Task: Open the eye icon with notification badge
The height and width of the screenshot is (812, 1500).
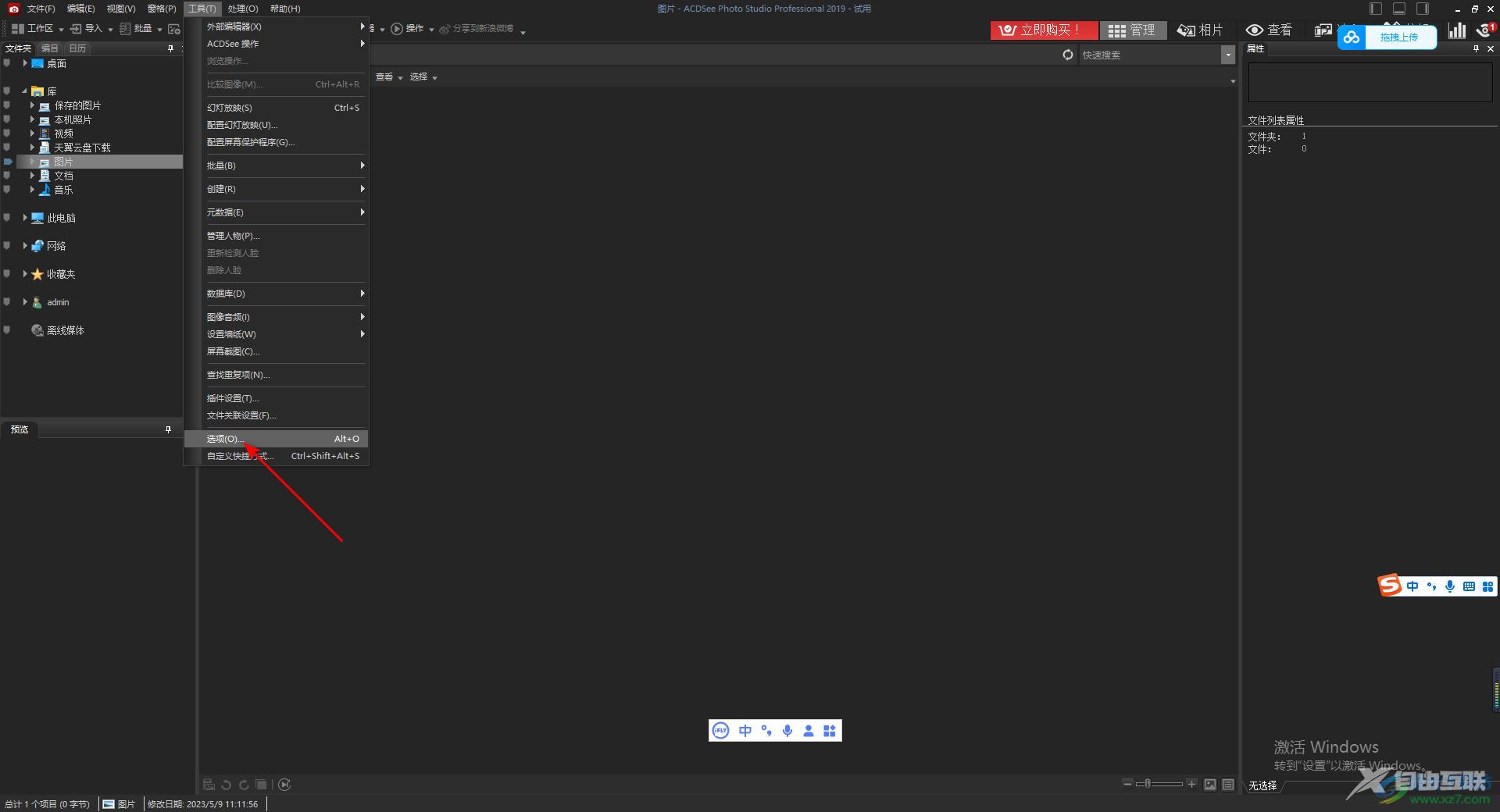Action: coord(1486,30)
